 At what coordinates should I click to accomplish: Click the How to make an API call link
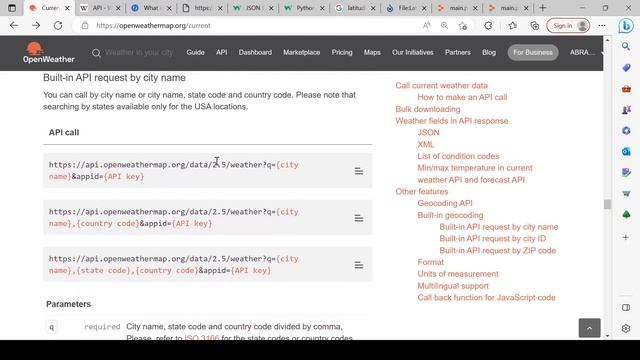[x=462, y=97]
